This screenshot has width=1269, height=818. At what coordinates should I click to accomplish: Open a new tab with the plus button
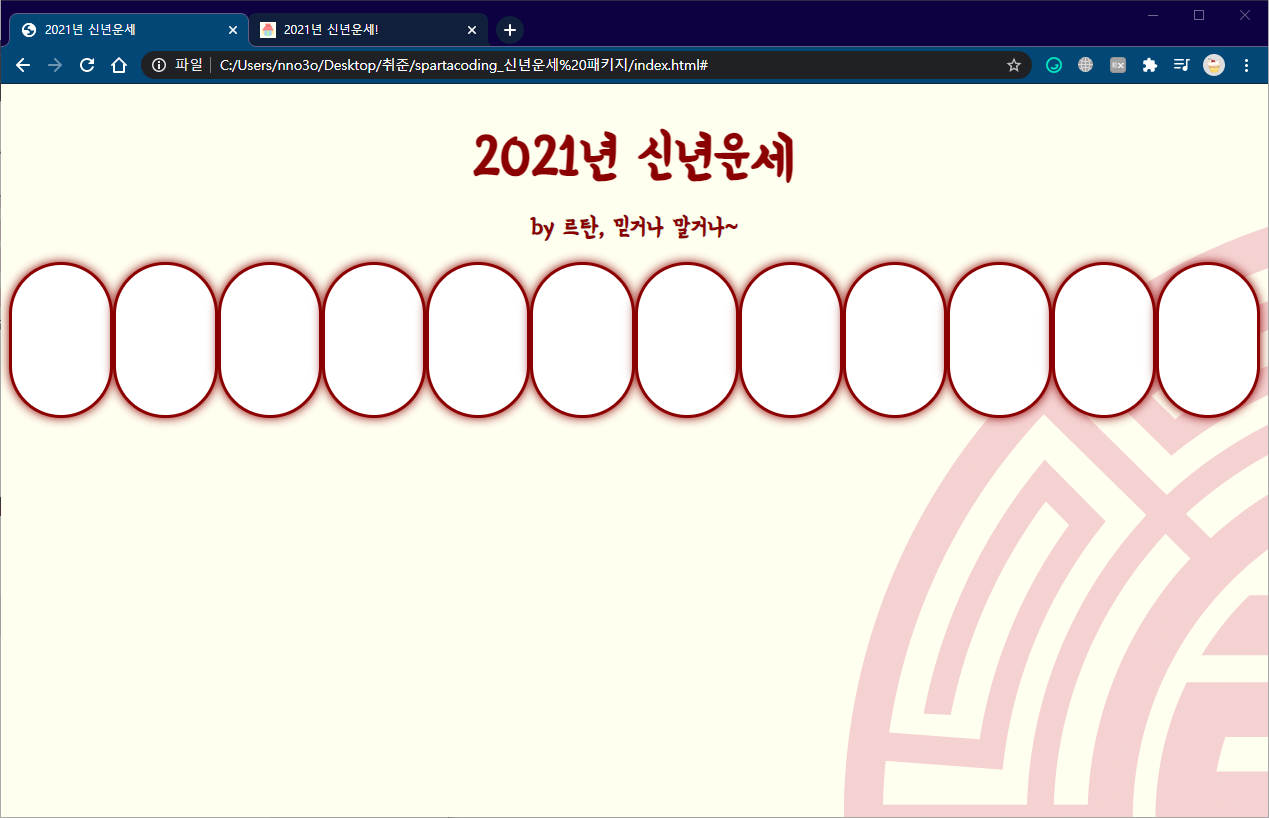pyautogui.click(x=510, y=30)
